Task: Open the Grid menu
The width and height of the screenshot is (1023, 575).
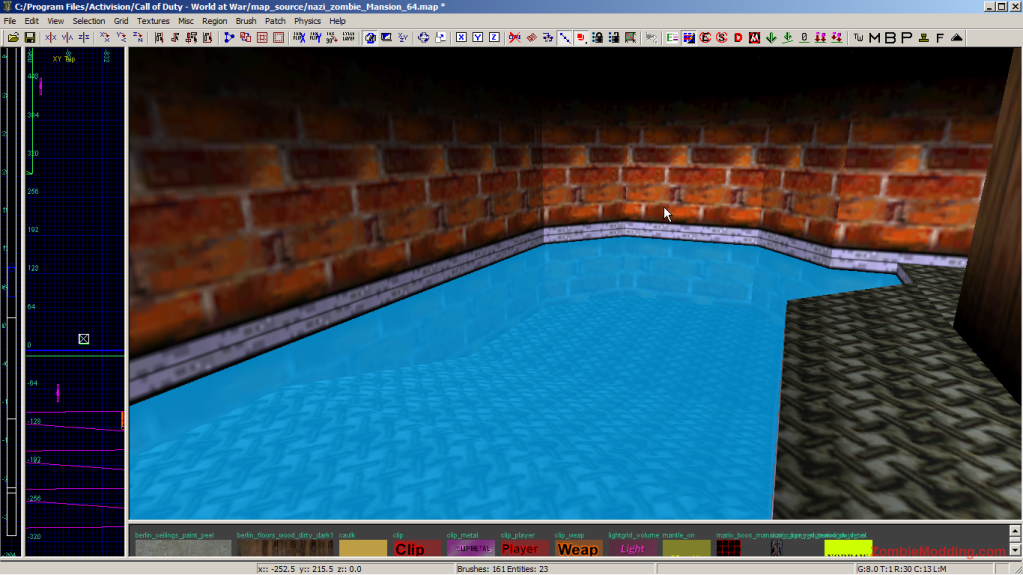Action: coord(121,21)
